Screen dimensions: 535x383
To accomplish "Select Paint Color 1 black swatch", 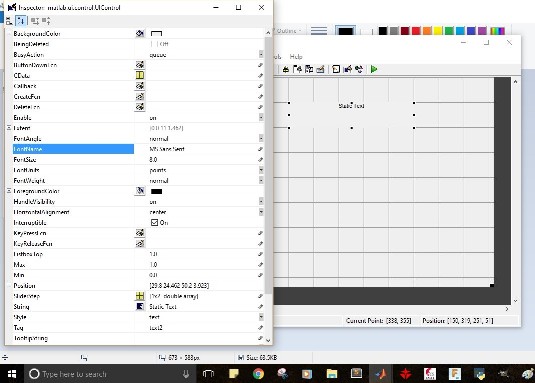I will point(345,31).
